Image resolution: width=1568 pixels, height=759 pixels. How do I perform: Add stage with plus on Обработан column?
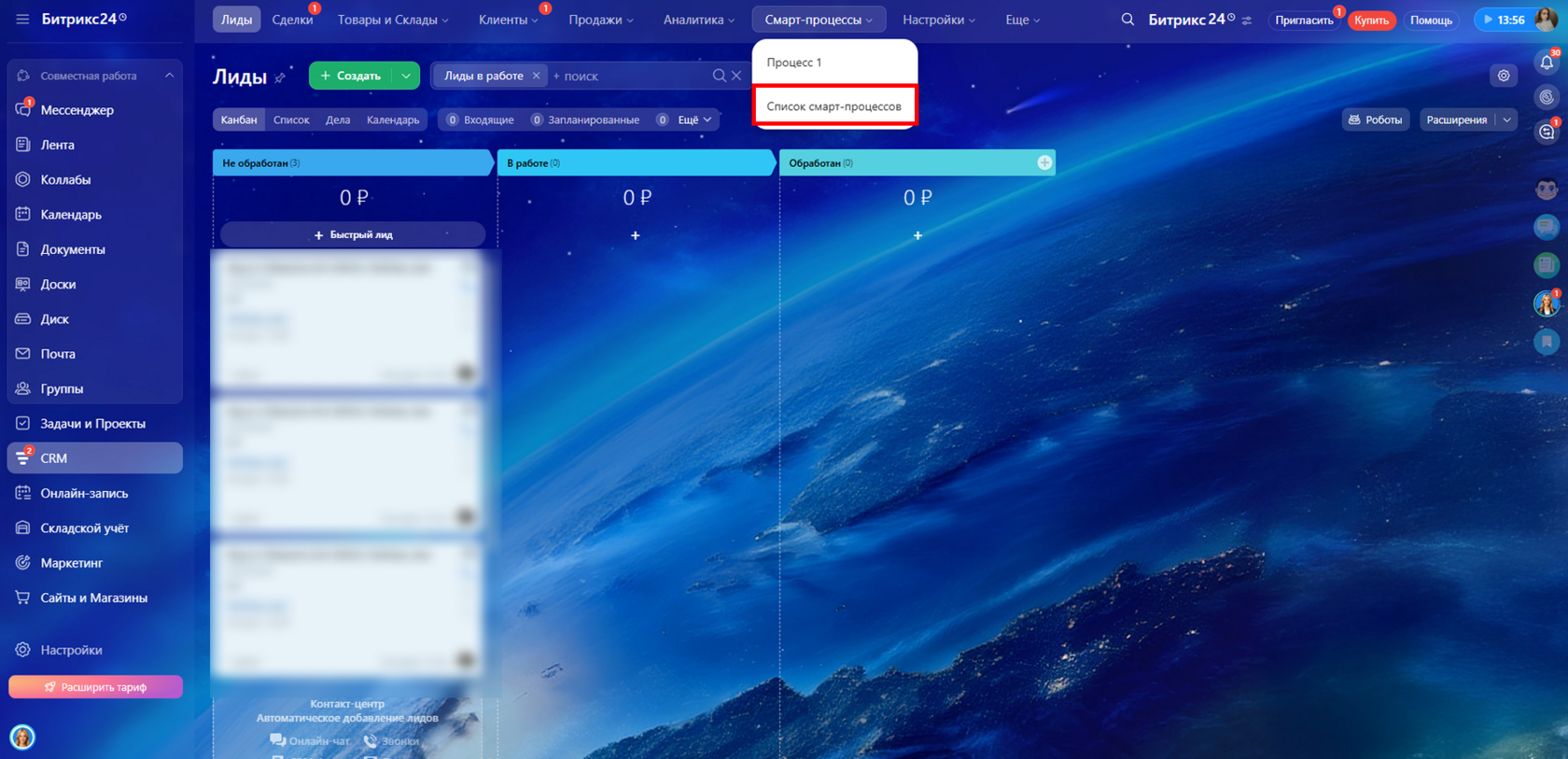click(x=1044, y=162)
